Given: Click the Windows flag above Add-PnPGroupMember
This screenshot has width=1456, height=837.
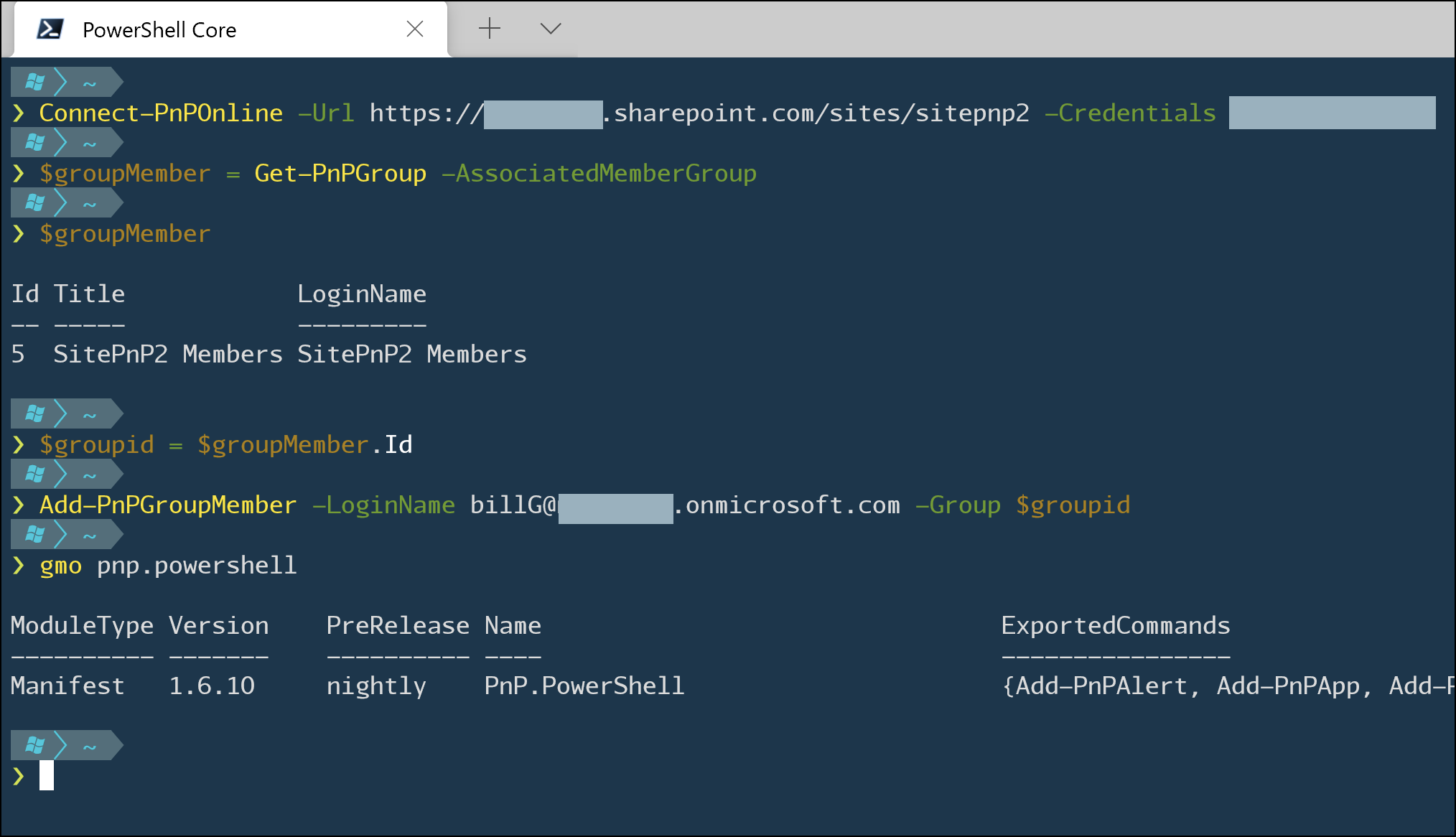Looking at the screenshot, I should [34, 473].
